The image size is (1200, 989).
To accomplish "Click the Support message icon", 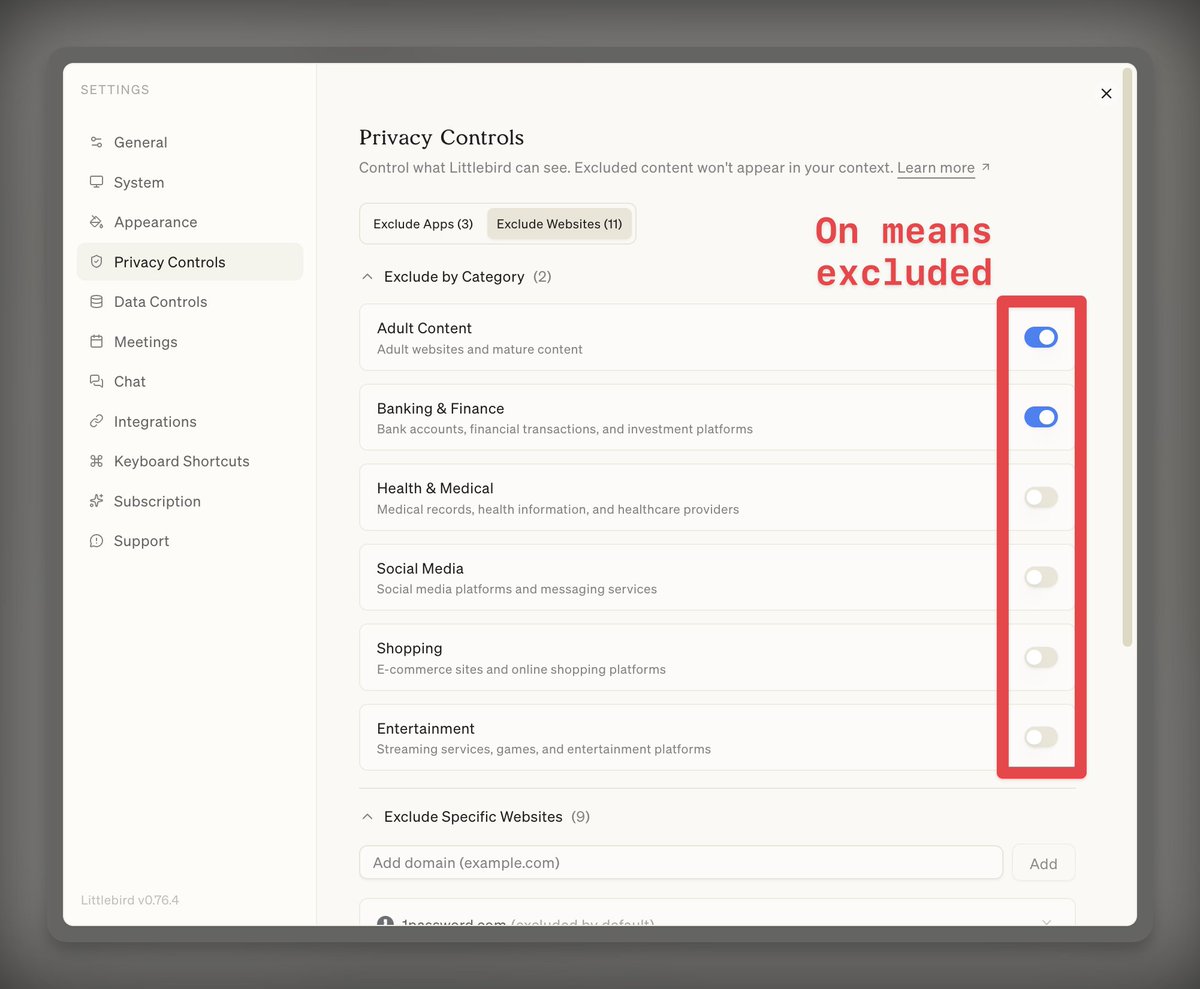I will (x=96, y=541).
